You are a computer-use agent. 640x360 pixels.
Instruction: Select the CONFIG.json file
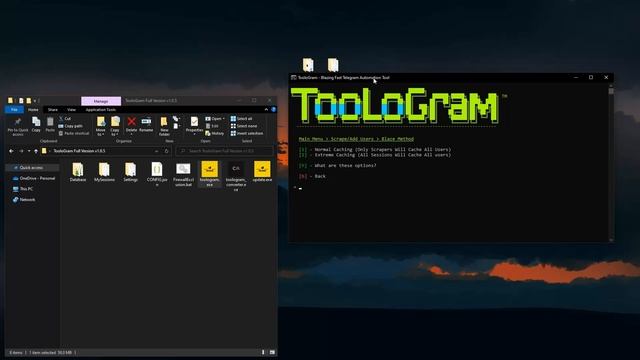pos(157,174)
